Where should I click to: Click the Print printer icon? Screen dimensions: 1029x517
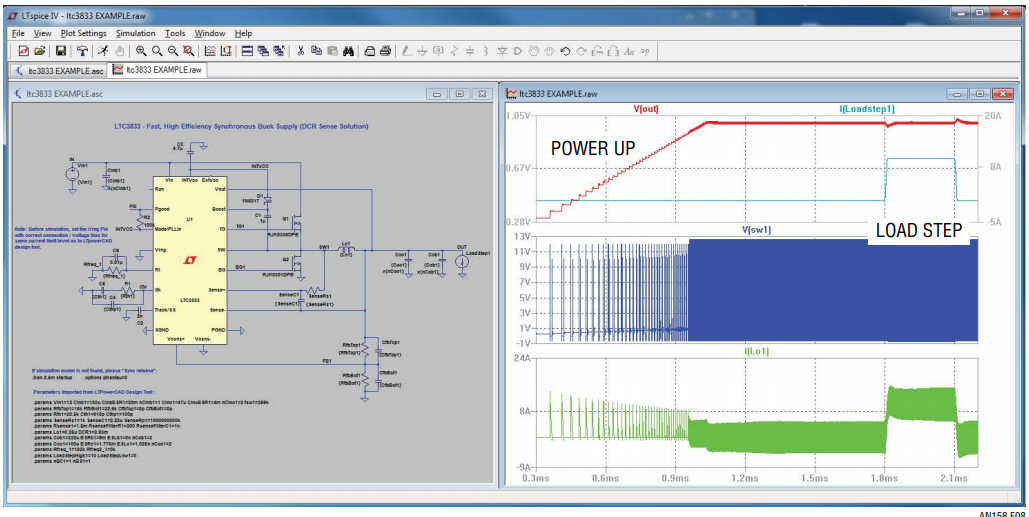(385, 51)
